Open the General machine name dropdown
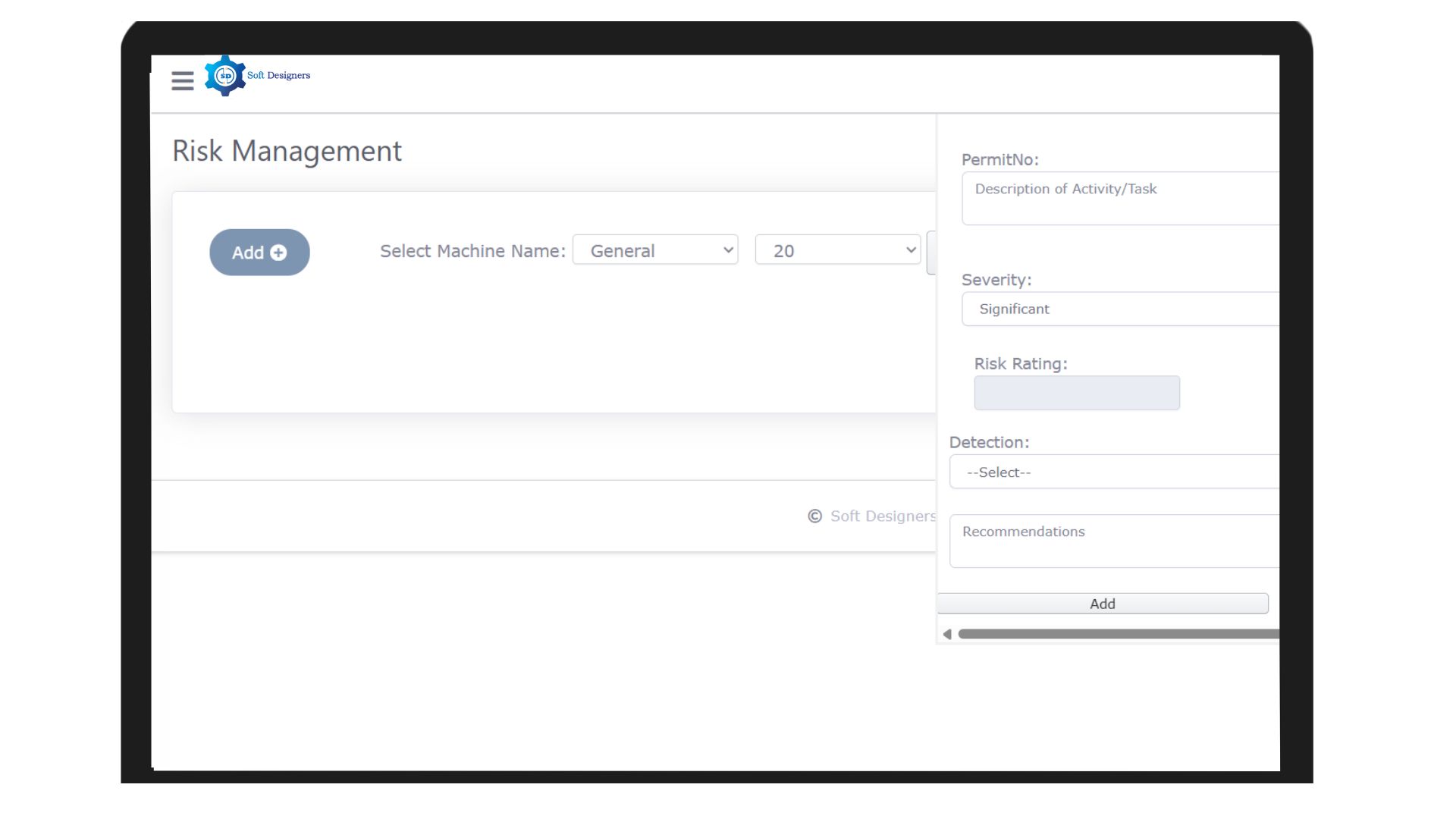The height and width of the screenshot is (819, 1456). tap(655, 250)
